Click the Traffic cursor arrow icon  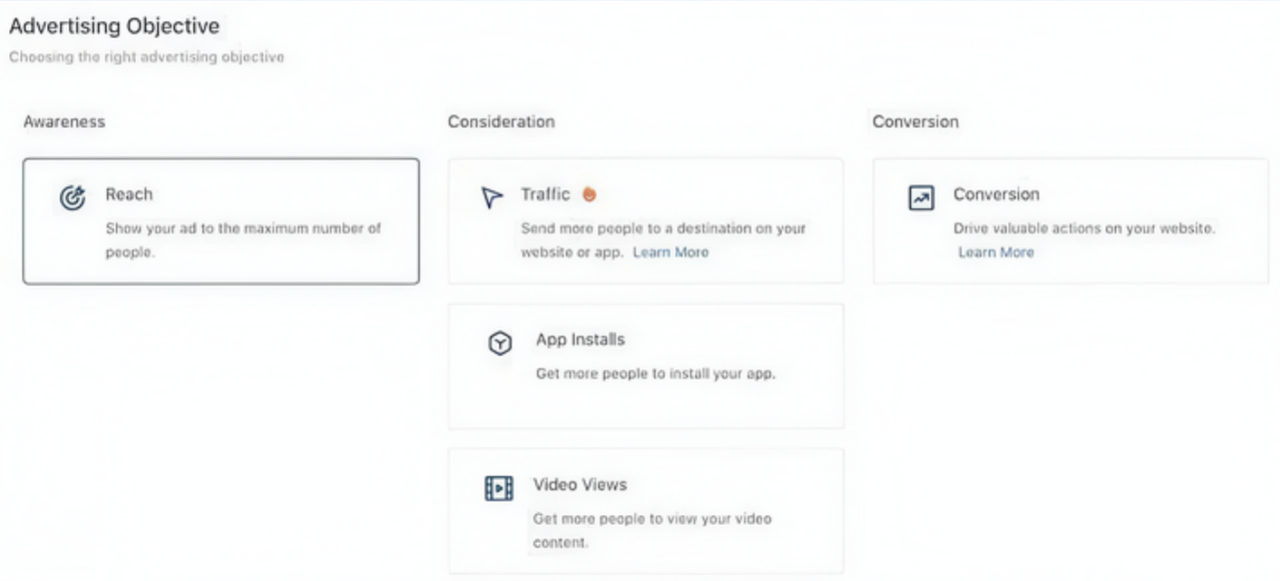(x=491, y=198)
